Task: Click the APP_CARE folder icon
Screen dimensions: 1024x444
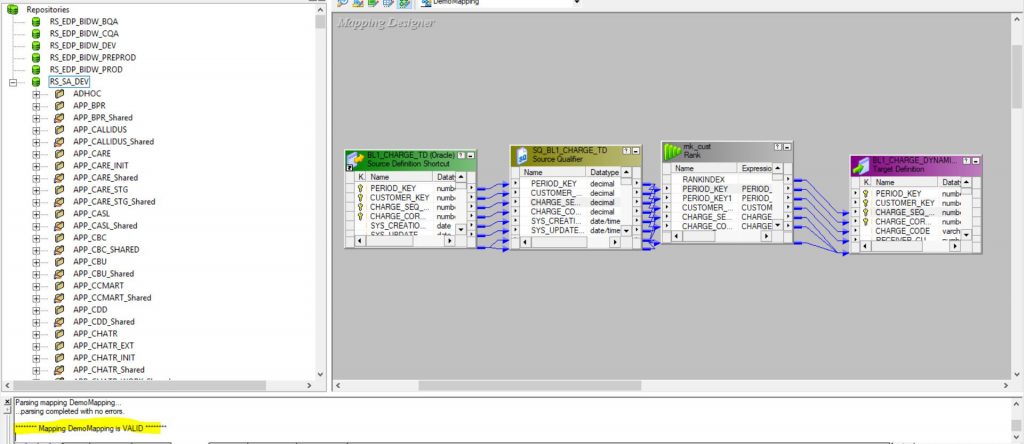Action: click(59, 153)
